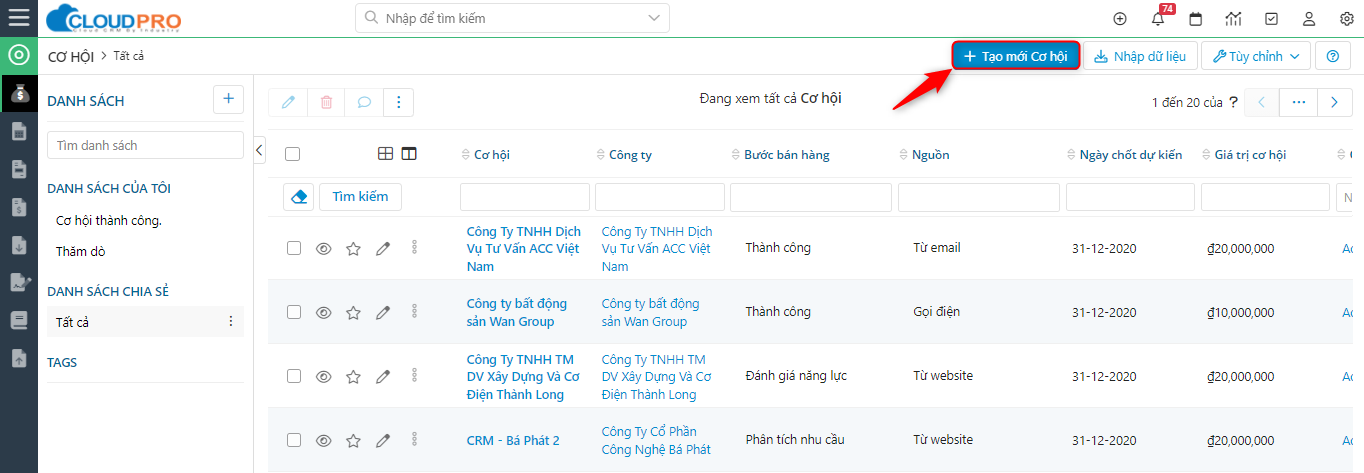Open the calendar icon in top bar
This screenshot has height=473, width=1364.
click(x=1195, y=19)
